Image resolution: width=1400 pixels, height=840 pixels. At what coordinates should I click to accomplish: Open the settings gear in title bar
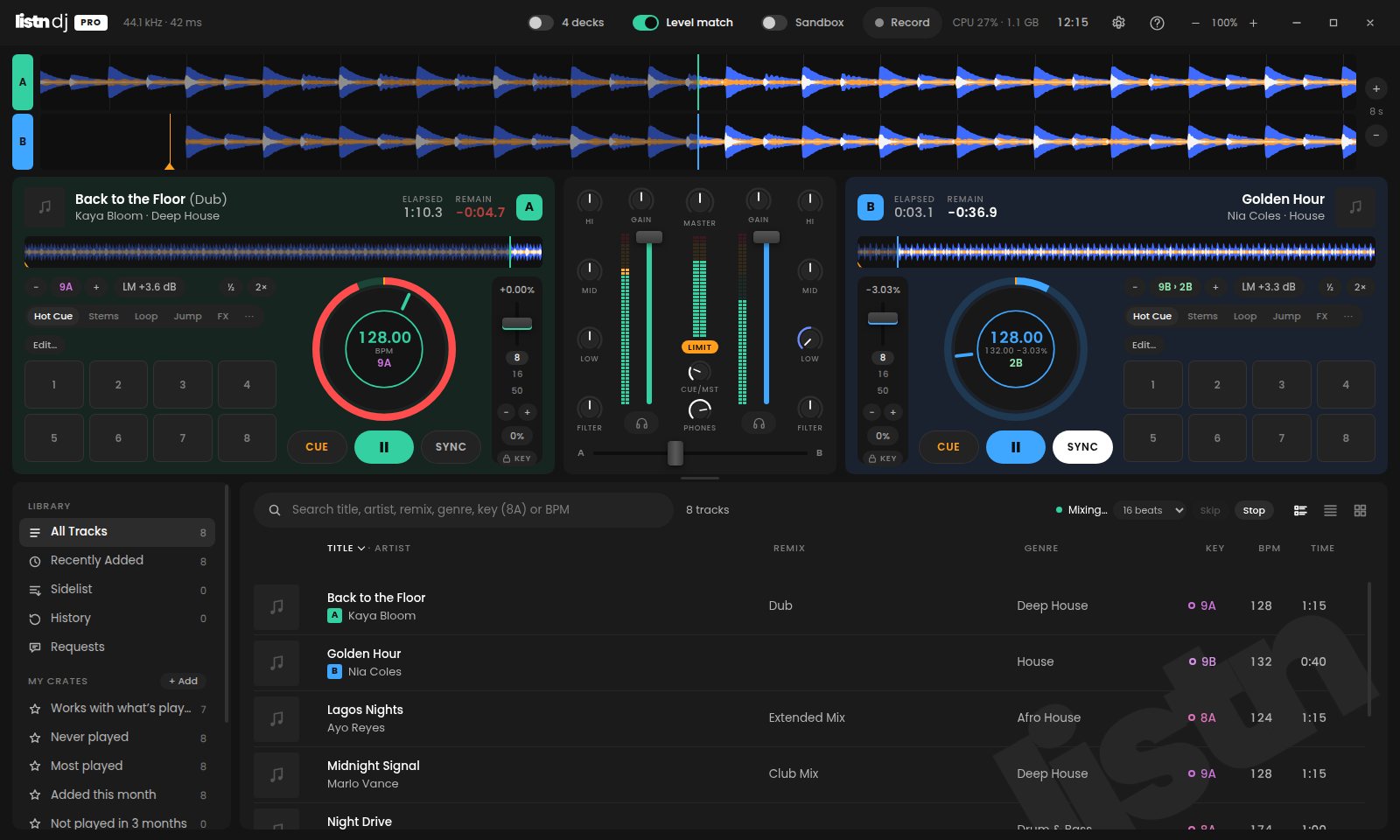[1118, 23]
